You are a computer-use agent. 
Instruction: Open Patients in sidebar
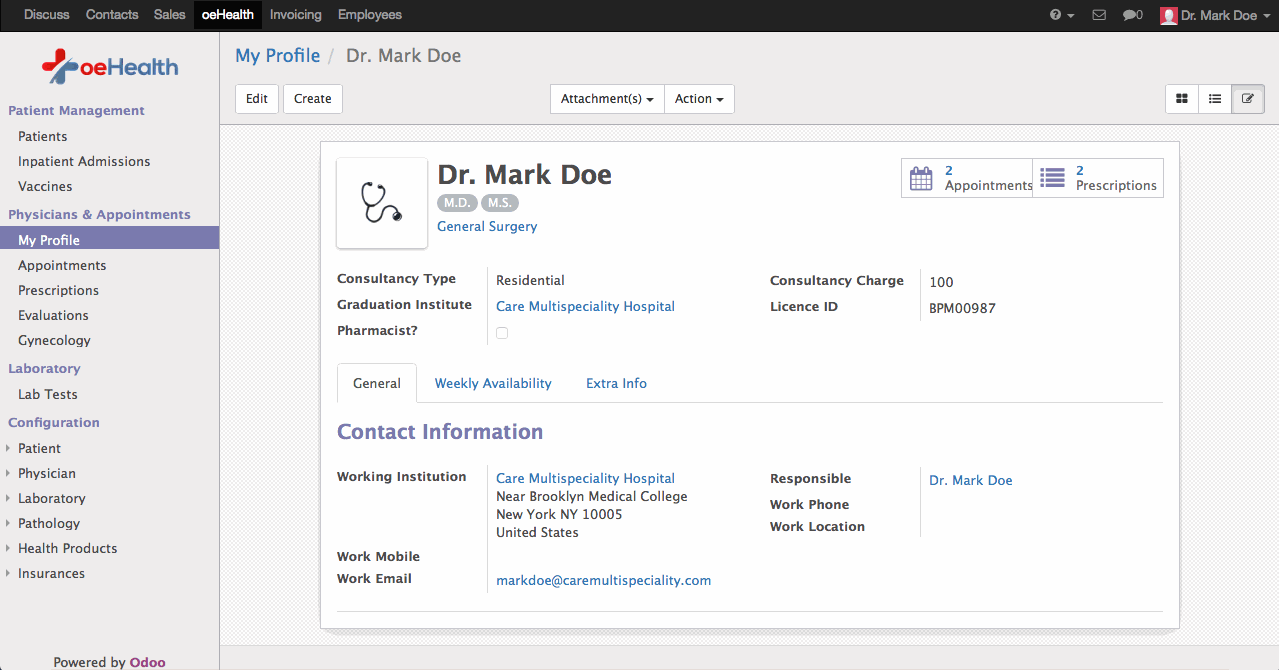click(43, 136)
